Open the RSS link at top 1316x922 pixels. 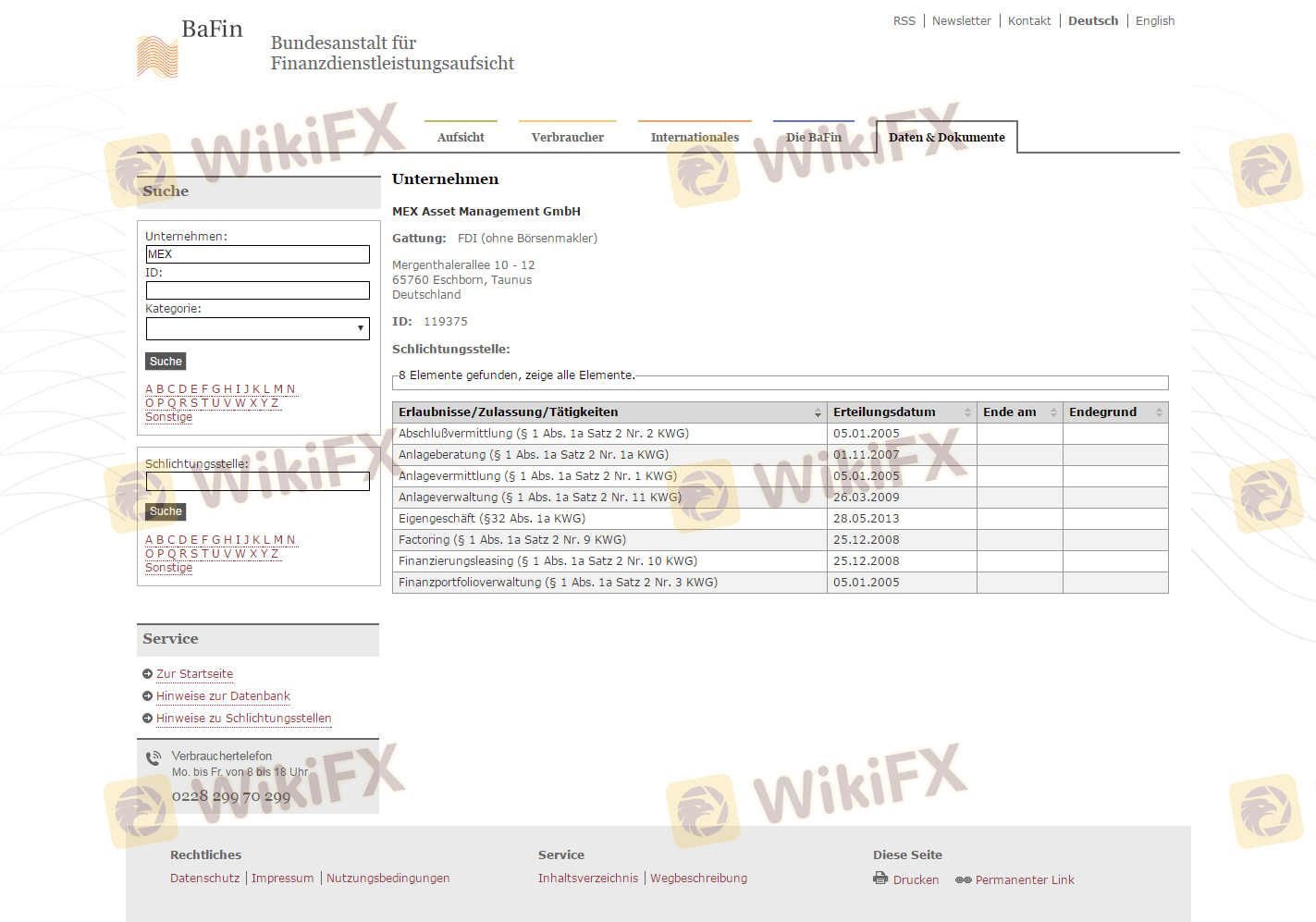point(904,20)
